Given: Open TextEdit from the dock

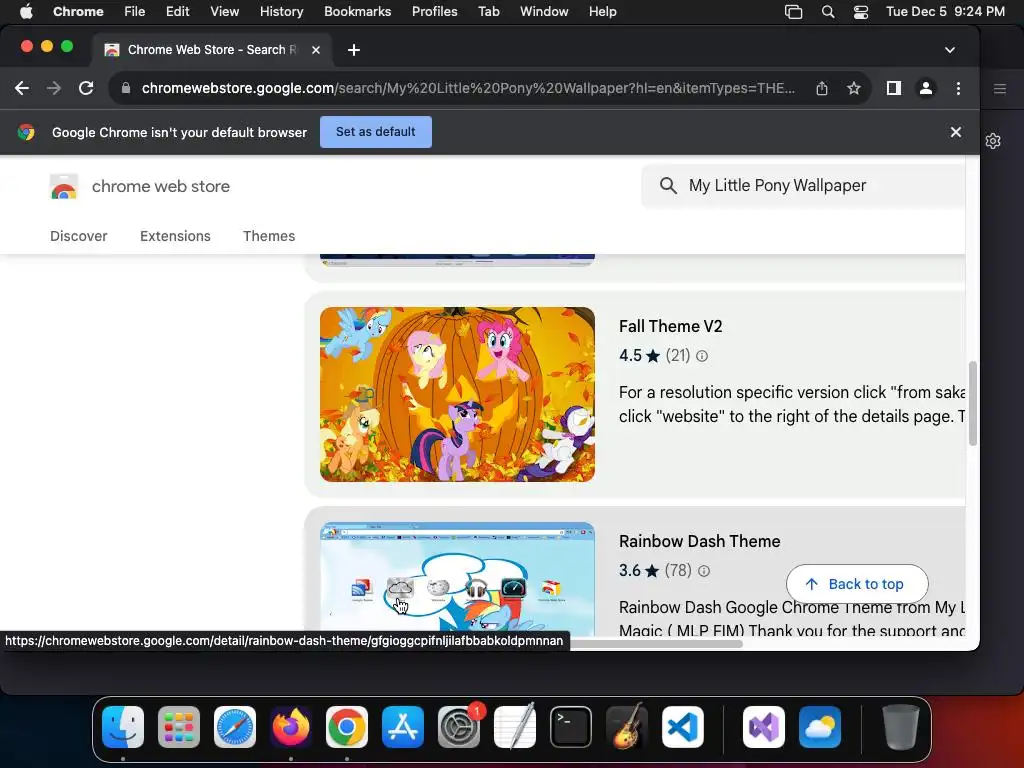Looking at the screenshot, I should (515, 727).
